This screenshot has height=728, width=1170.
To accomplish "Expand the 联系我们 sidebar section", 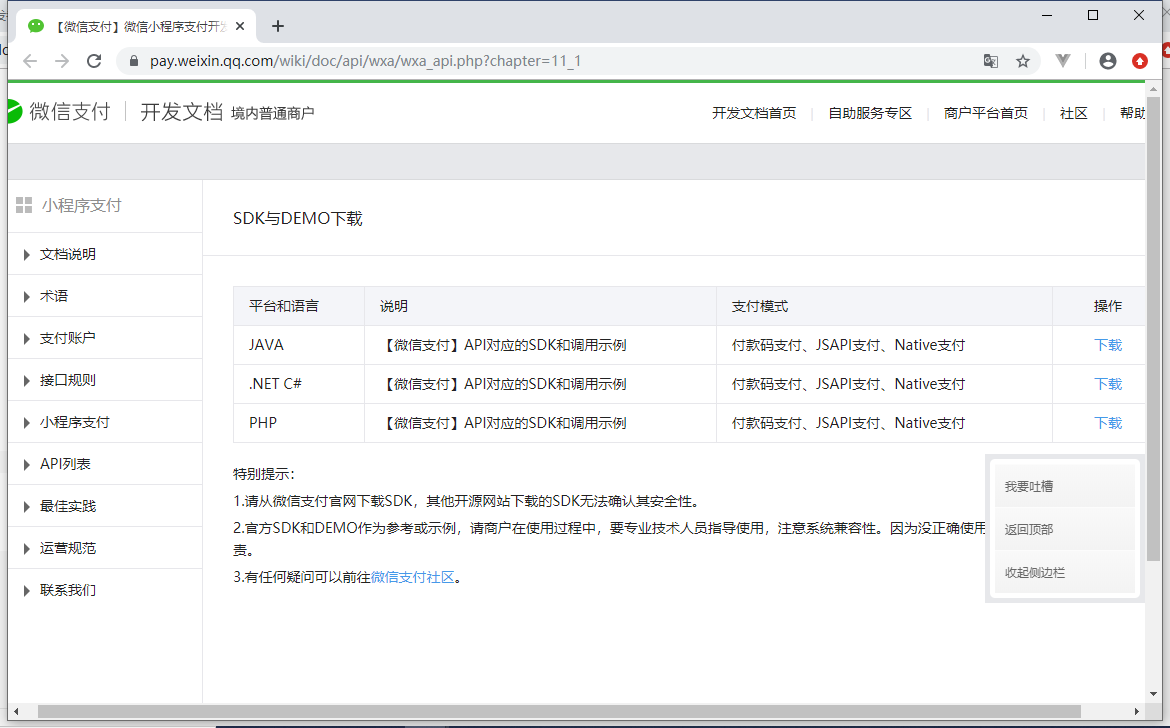I will (104, 590).
